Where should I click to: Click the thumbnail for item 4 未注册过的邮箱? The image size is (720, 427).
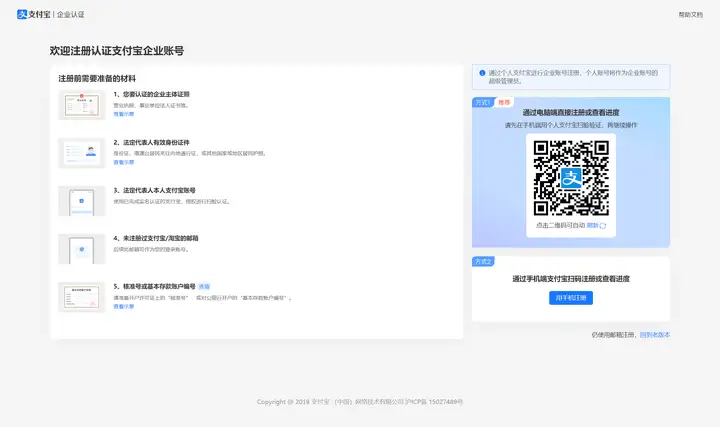tap(82, 249)
